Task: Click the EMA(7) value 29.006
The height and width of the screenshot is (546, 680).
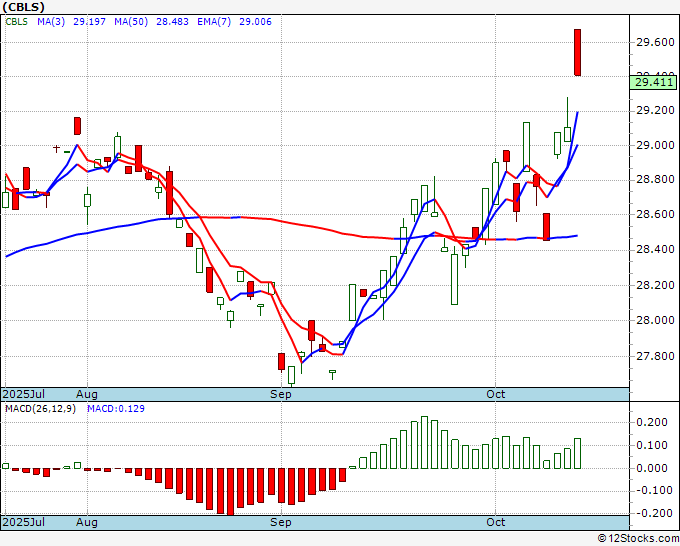Action: (x=255, y=22)
